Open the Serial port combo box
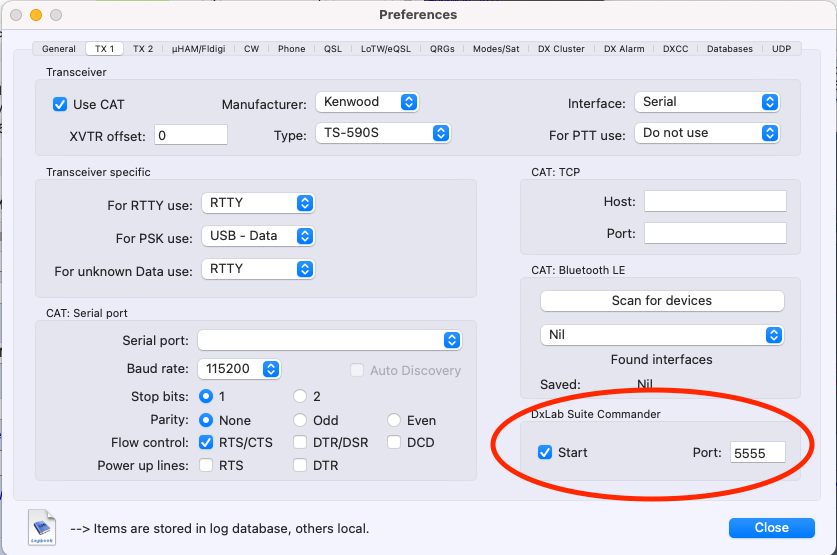The width and height of the screenshot is (837, 555). (x=330, y=341)
